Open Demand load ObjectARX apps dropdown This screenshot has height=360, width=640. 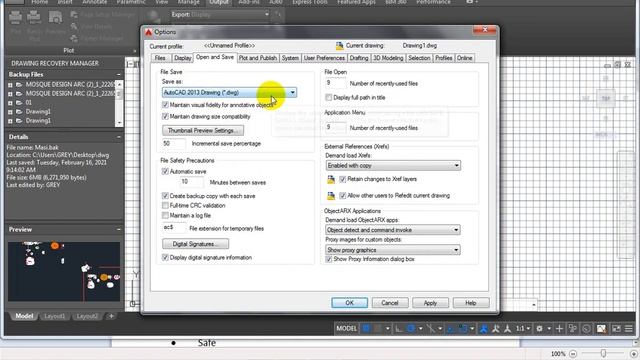coord(393,230)
